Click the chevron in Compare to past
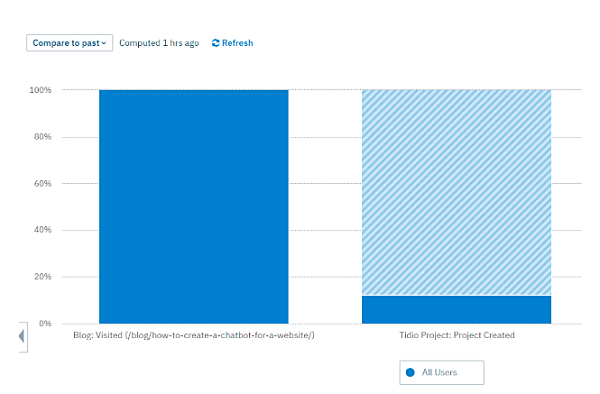The image size is (600, 394). pos(104,43)
